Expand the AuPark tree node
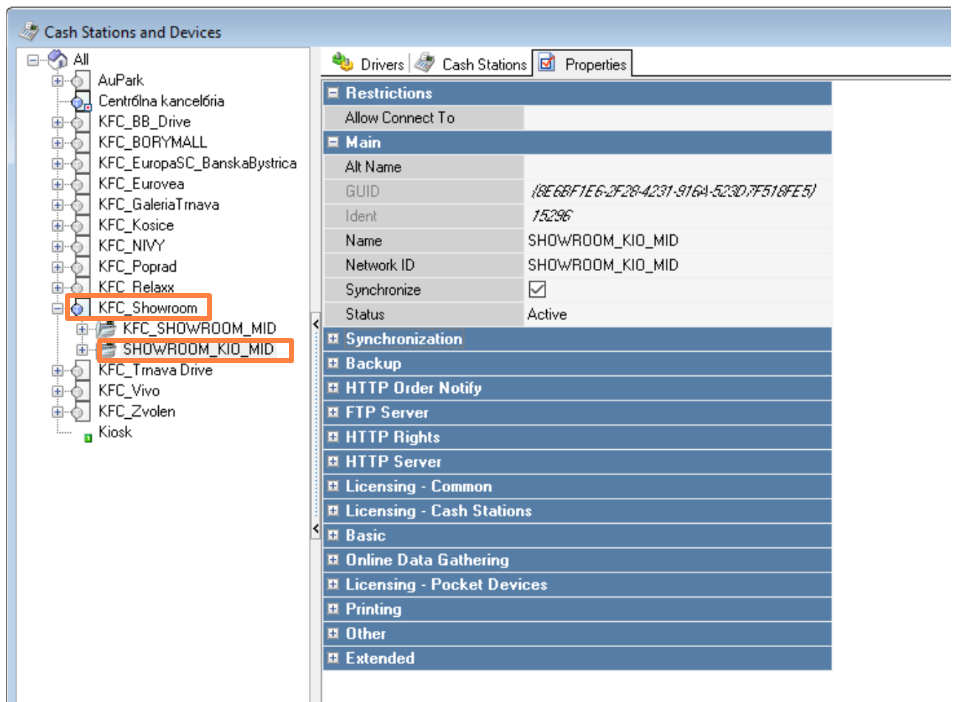The width and height of the screenshot is (958, 702). 57,81
